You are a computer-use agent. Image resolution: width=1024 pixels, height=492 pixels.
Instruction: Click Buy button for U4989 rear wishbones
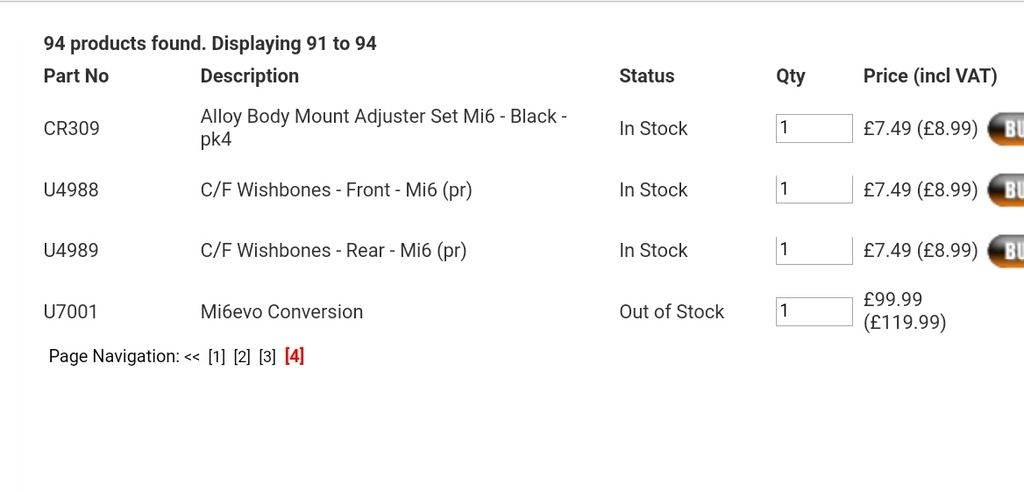click(1006, 251)
